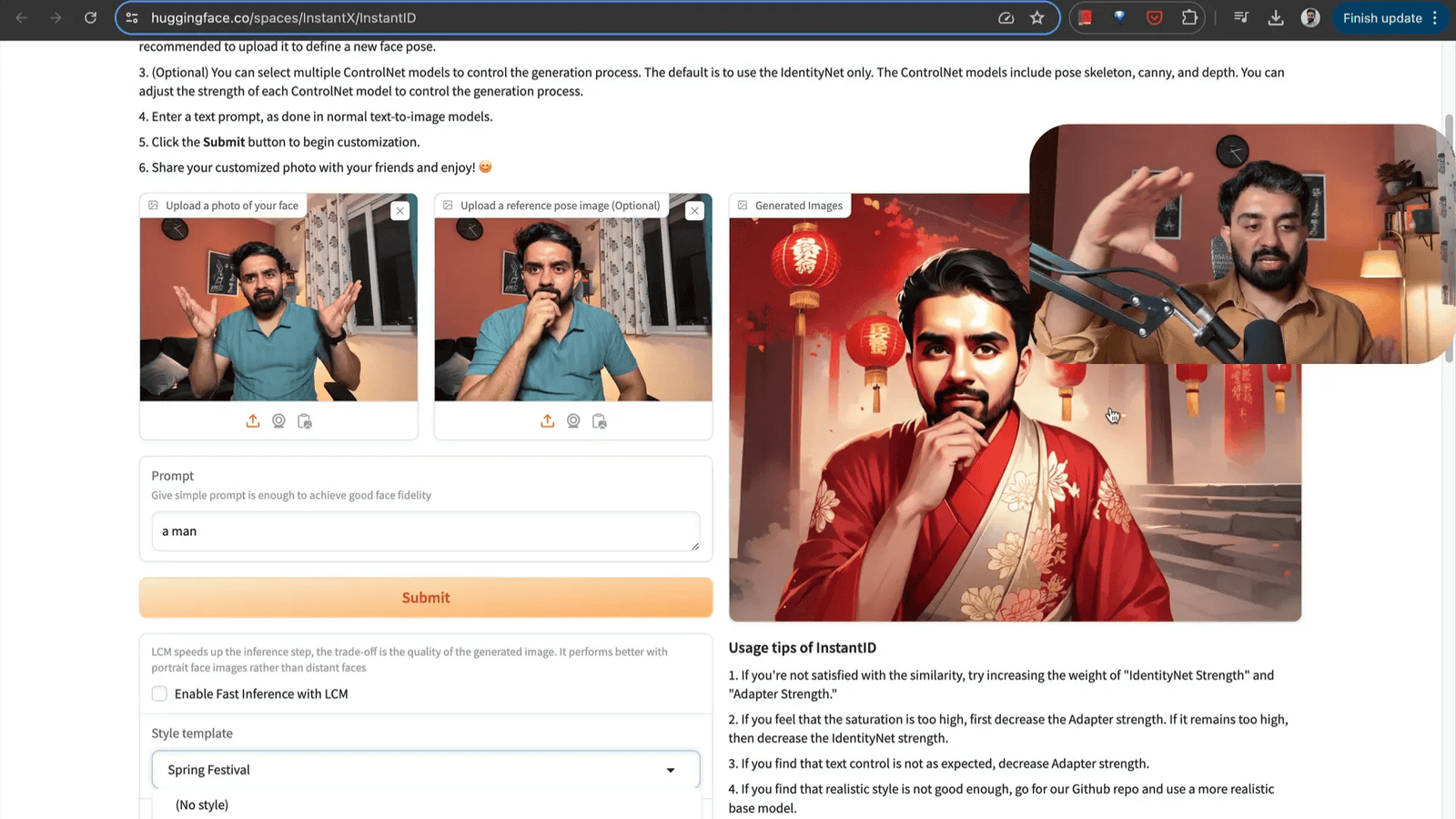Switch to the Generated Images panel
Image resolution: width=1456 pixels, height=819 pixels.
(x=798, y=205)
